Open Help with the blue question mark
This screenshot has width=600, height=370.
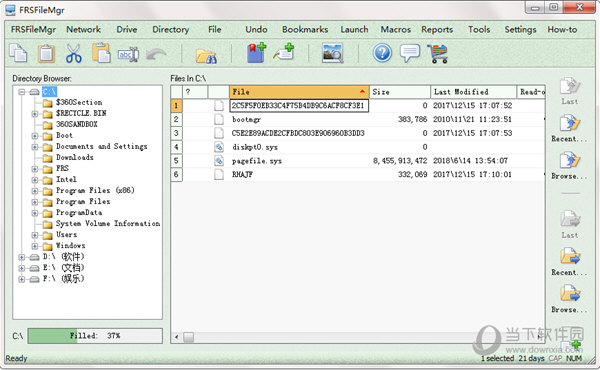tap(382, 53)
